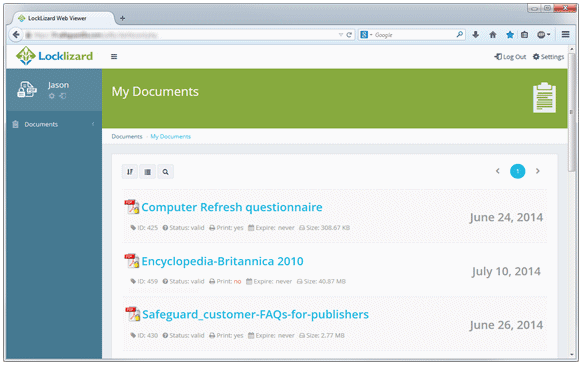
Task: Click the browser back button
Action: coord(16,35)
